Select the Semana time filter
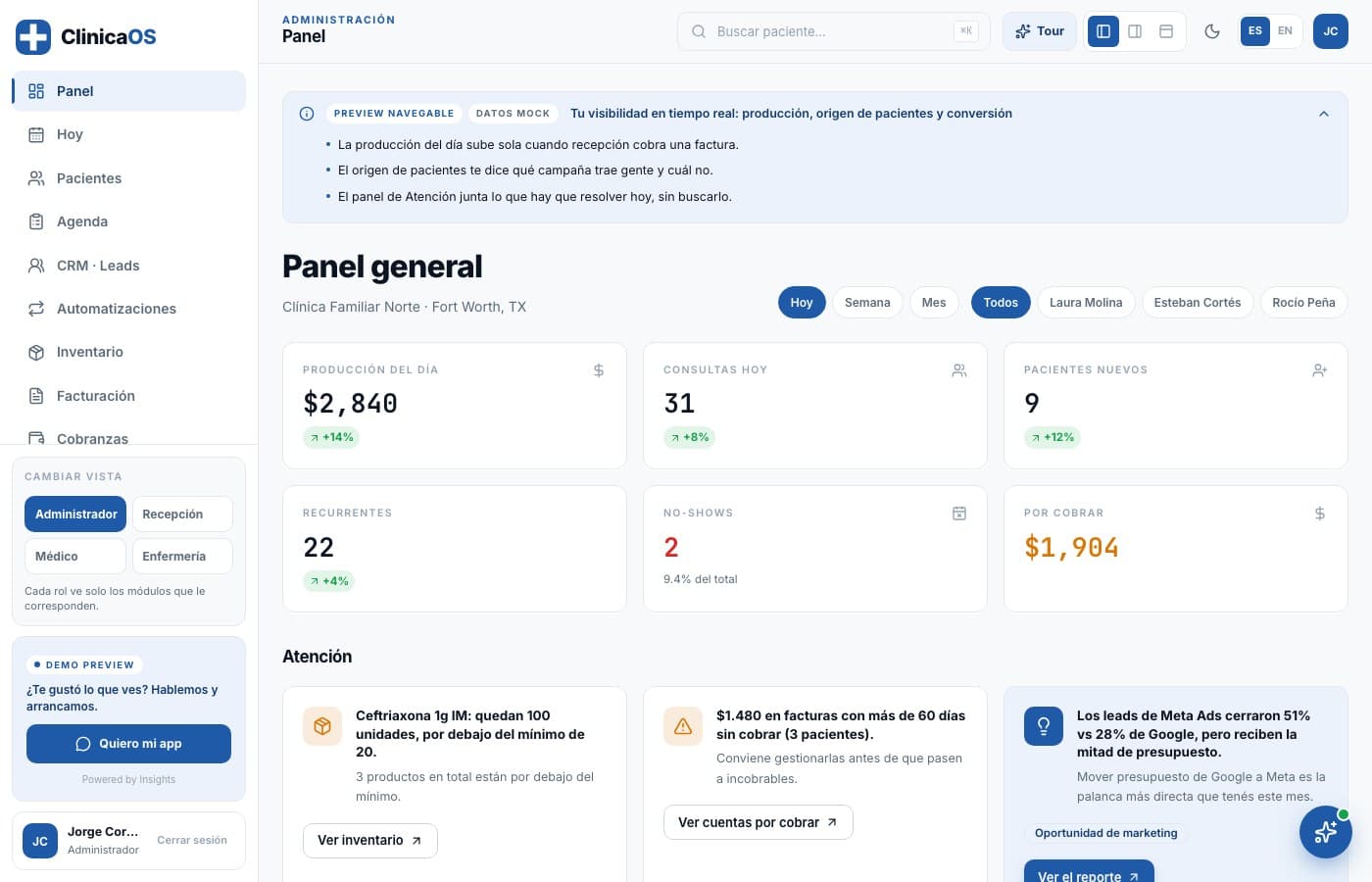This screenshot has width=1372, height=882. 867,303
